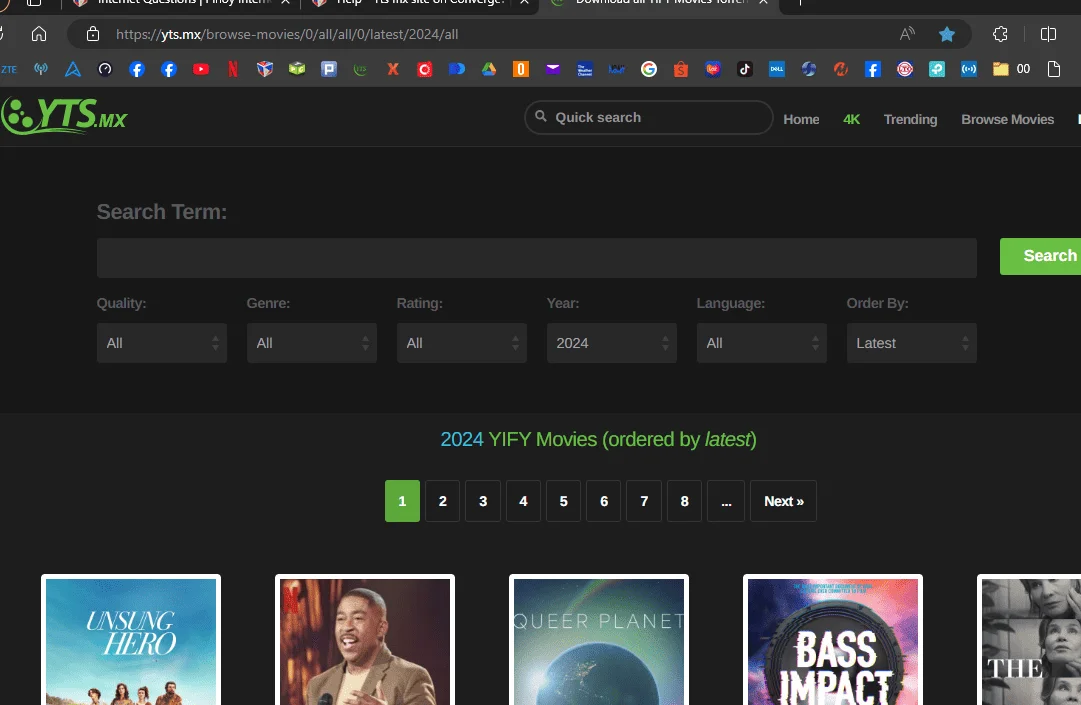Screen dimensions: 1081x705
Task: Open the Quality dropdown
Action: point(161,343)
